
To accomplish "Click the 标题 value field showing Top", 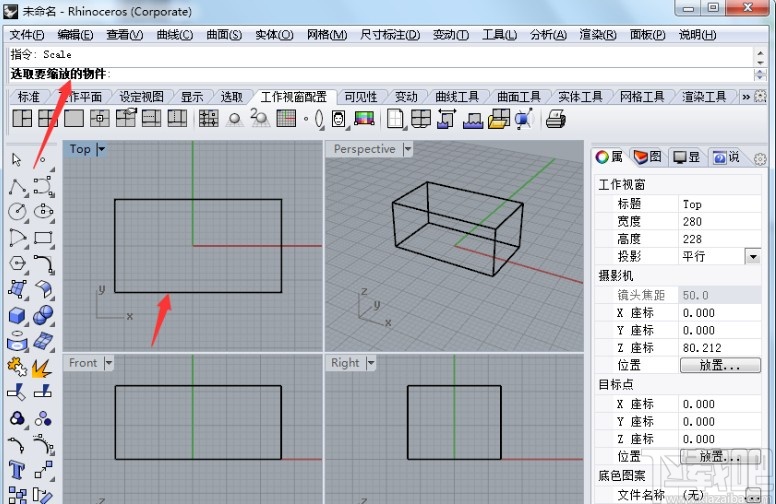I will point(719,204).
